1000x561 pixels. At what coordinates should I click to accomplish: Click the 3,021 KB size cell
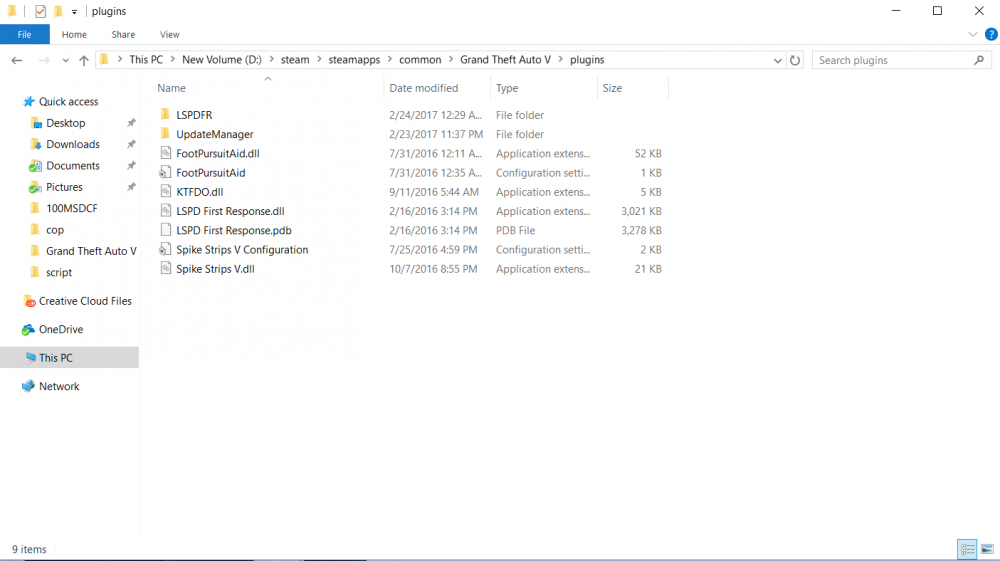(641, 211)
